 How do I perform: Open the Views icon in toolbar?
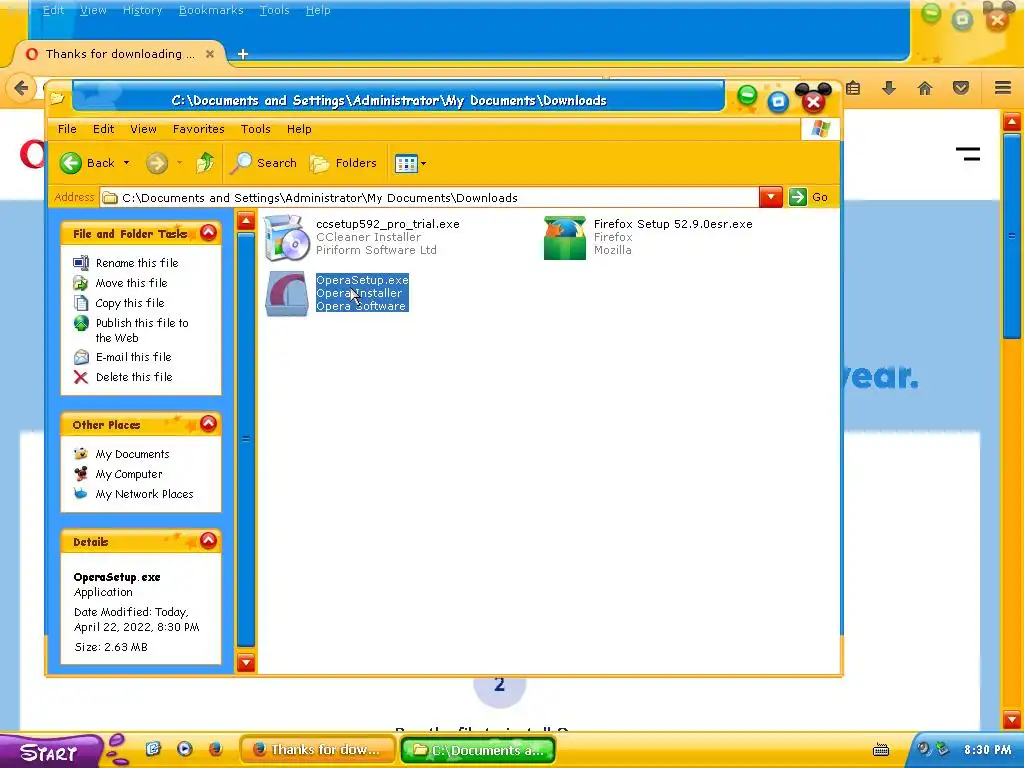pyautogui.click(x=406, y=163)
